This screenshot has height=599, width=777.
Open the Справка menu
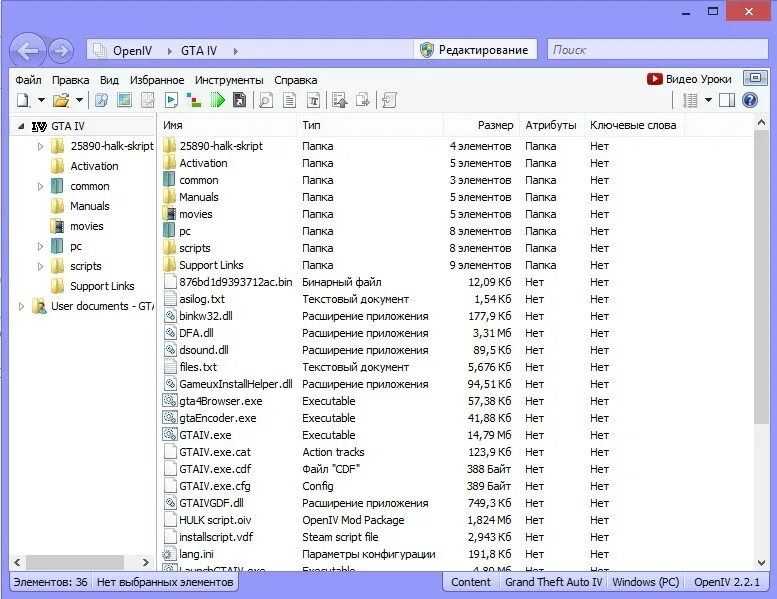click(x=295, y=80)
